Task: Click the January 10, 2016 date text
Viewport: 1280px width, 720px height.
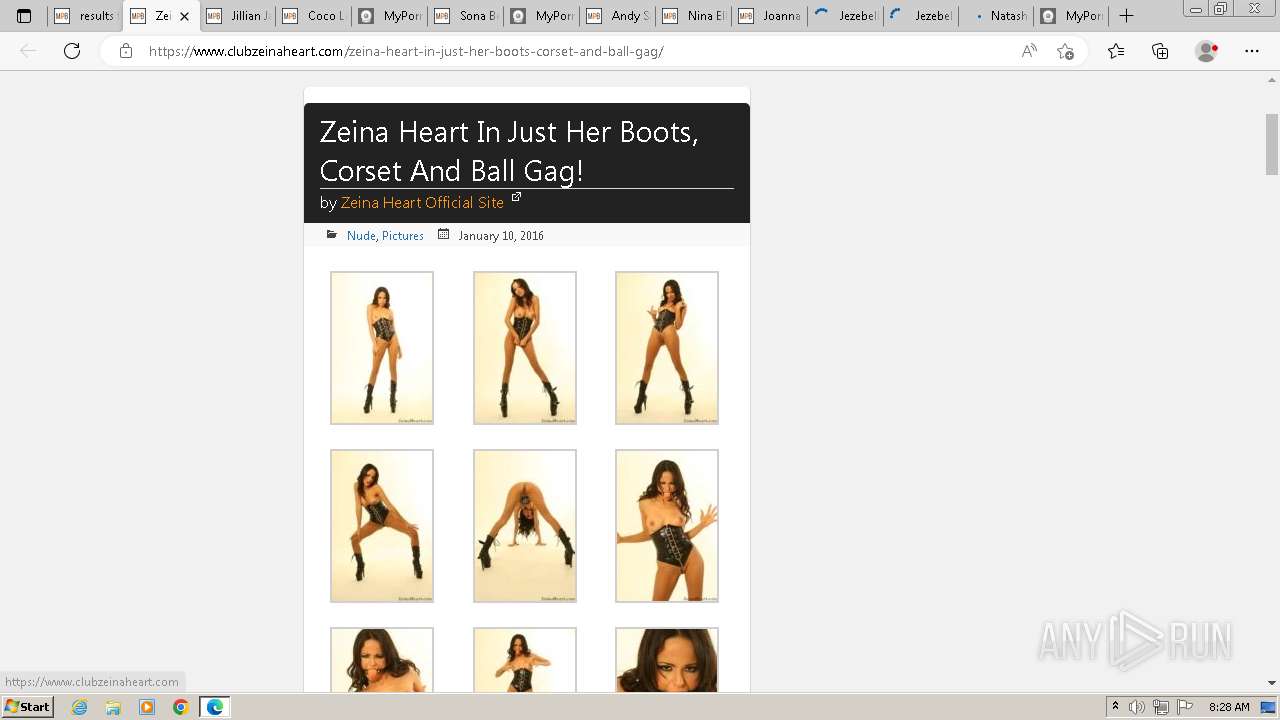Action: pyautogui.click(x=501, y=236)
